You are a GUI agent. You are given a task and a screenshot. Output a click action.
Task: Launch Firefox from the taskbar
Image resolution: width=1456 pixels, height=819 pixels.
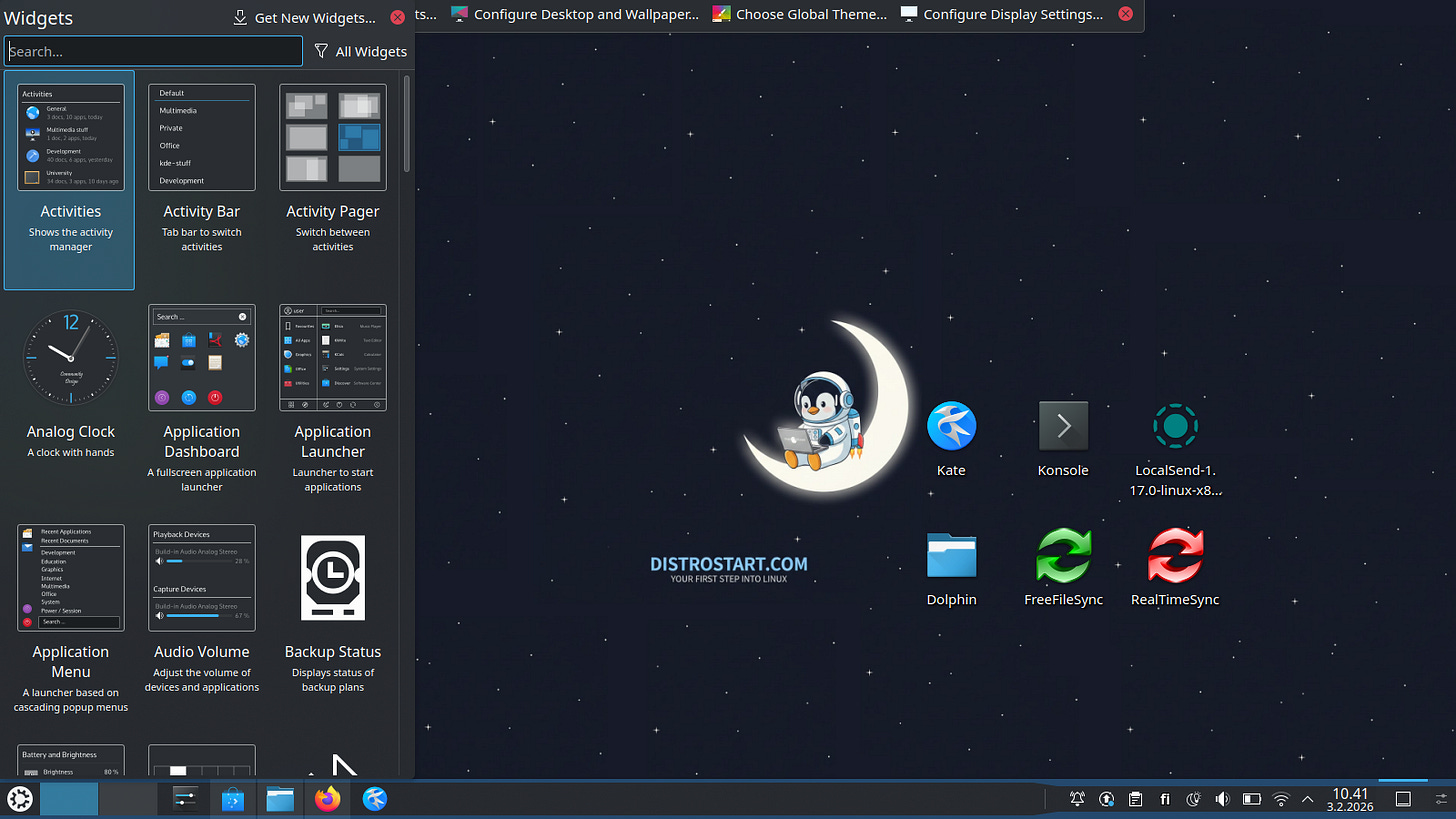327,799
